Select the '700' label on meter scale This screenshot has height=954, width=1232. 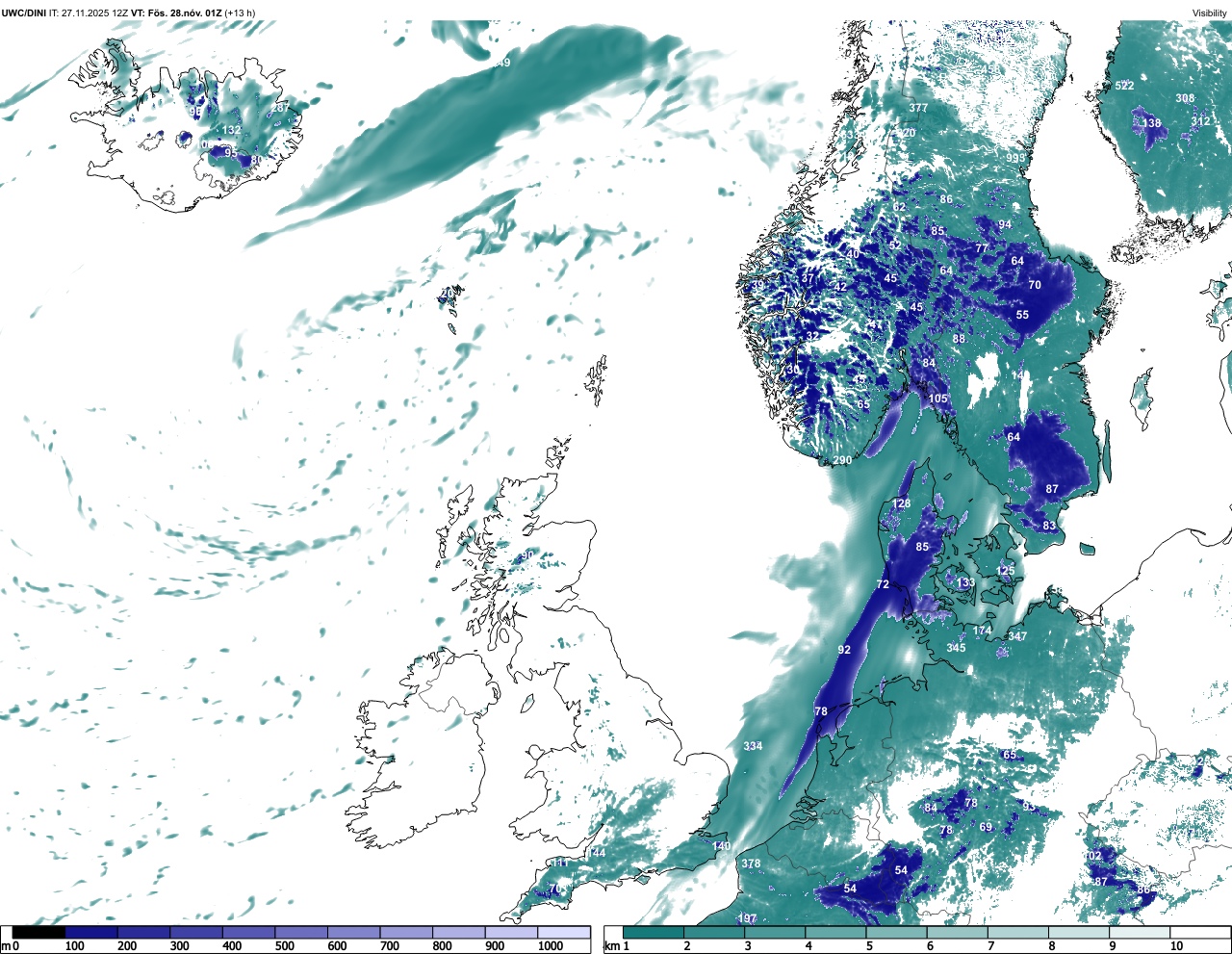pyautogui.click(x=390, y=946)
